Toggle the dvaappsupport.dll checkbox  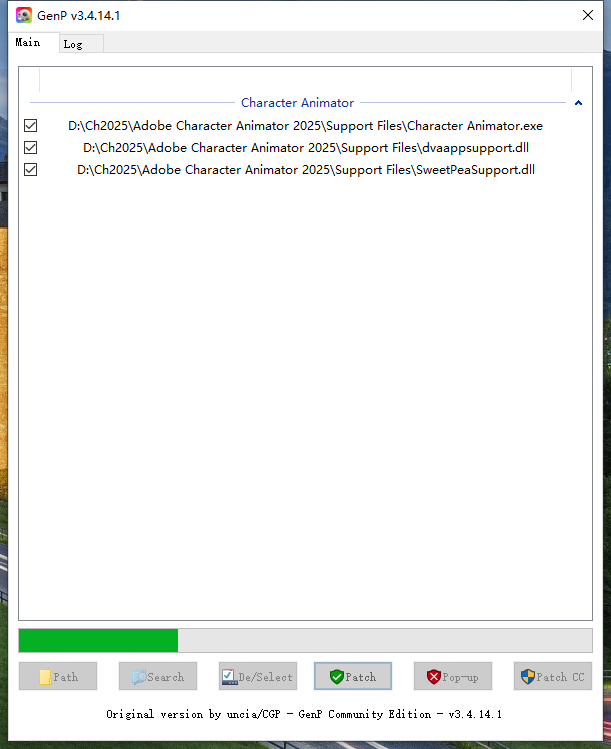pos(31,148)
